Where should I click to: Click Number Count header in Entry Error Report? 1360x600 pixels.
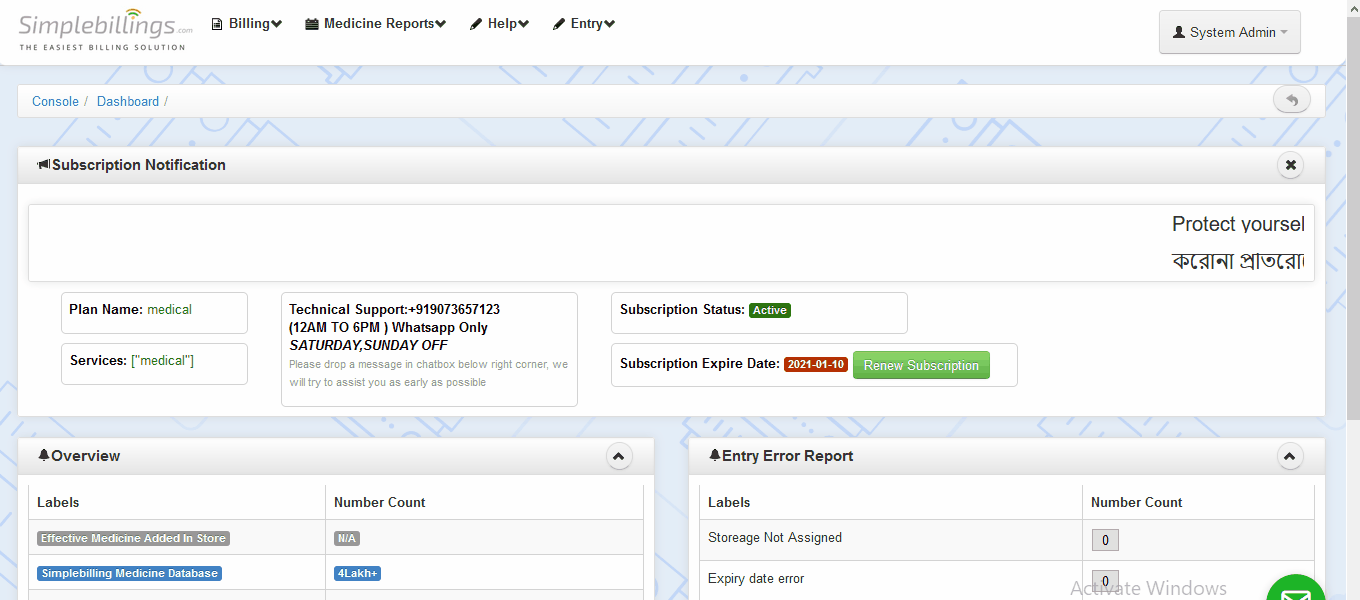(1137, 502)
